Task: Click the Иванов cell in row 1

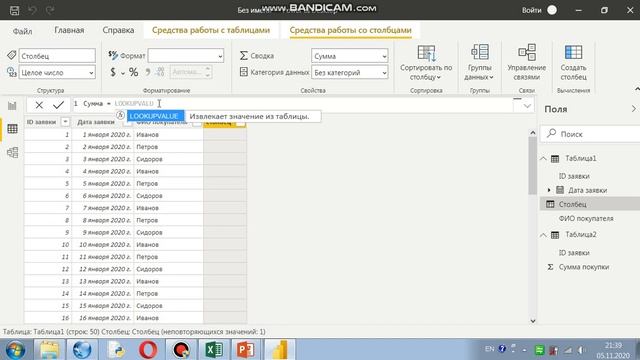Action: coord(168,135)
